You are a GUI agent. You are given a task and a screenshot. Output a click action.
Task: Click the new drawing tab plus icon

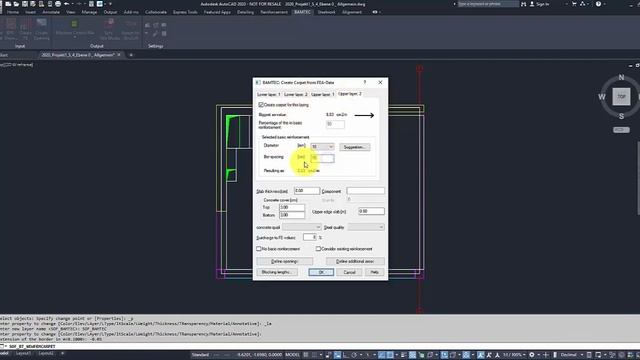(x=131, y=55)
